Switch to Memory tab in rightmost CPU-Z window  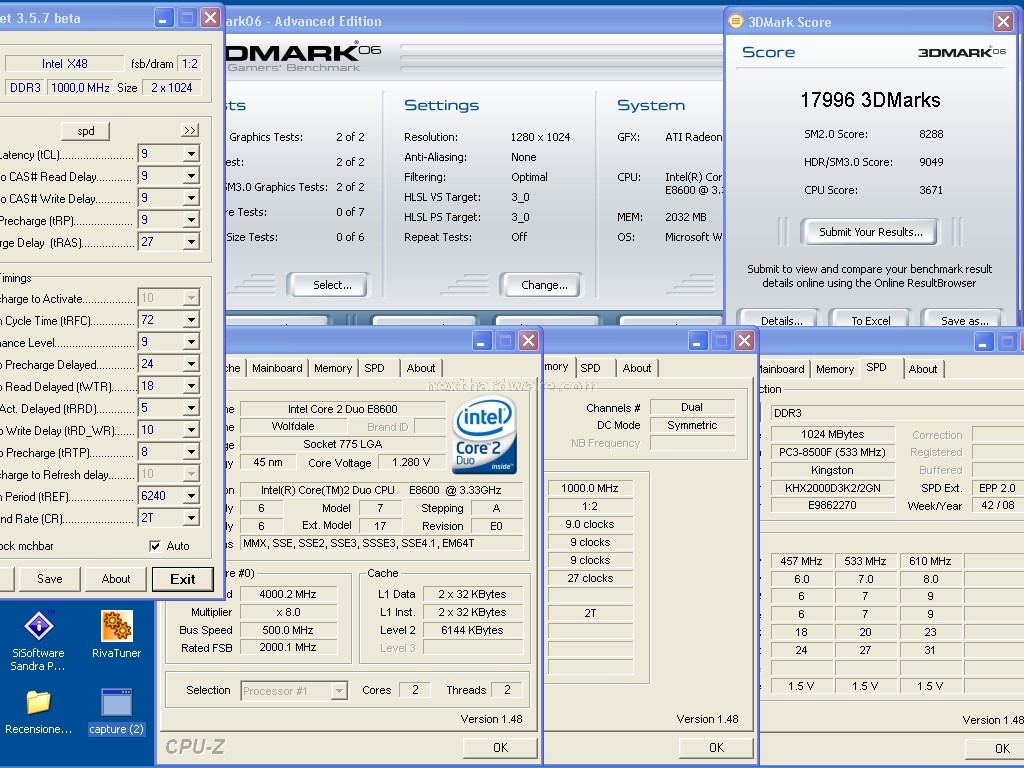click(x=835, y=369)
